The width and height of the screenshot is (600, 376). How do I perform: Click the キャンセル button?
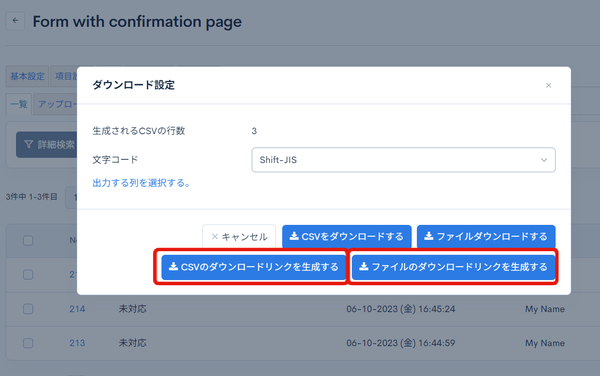(239, 237)
